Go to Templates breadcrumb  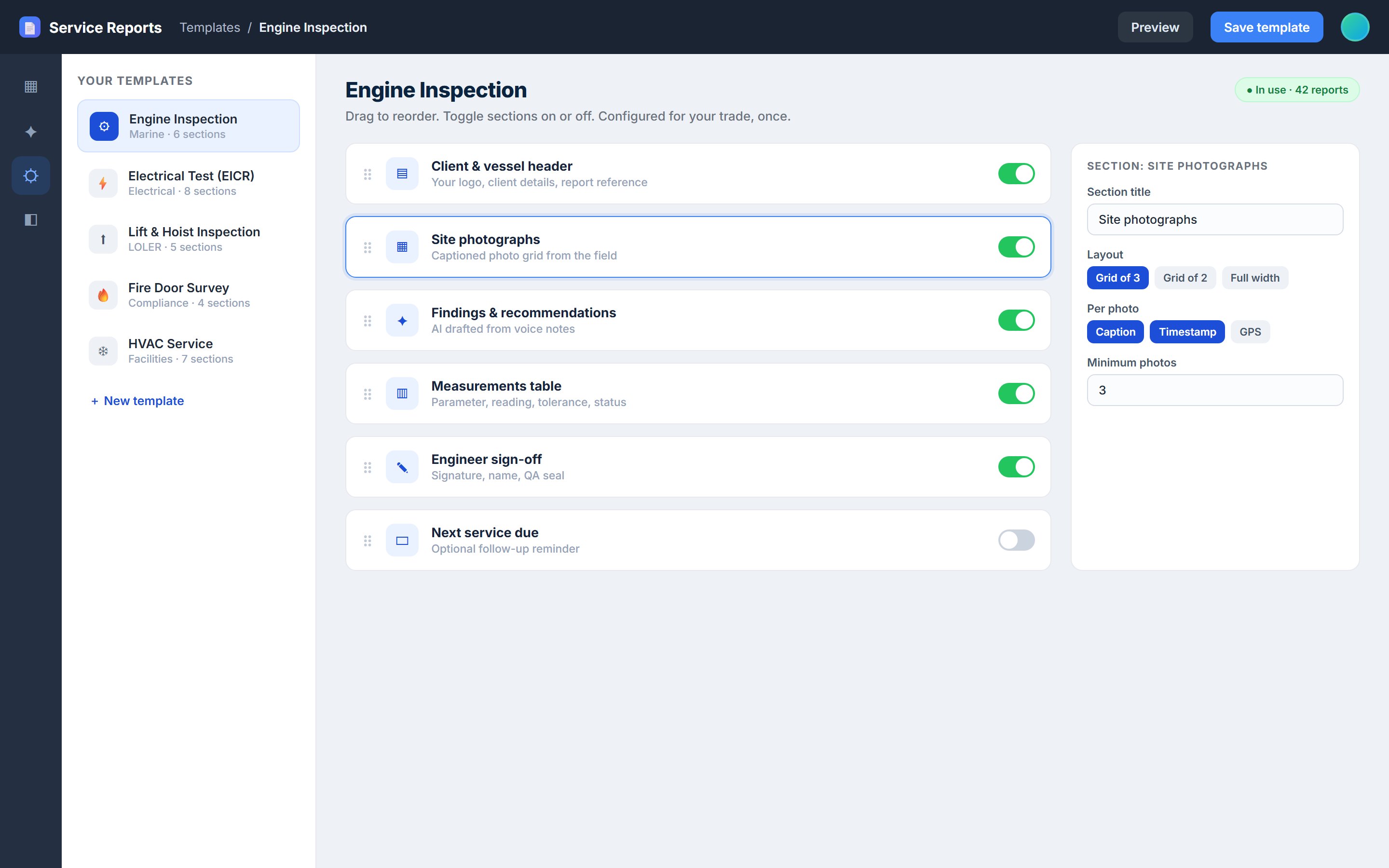click(209, 27)
